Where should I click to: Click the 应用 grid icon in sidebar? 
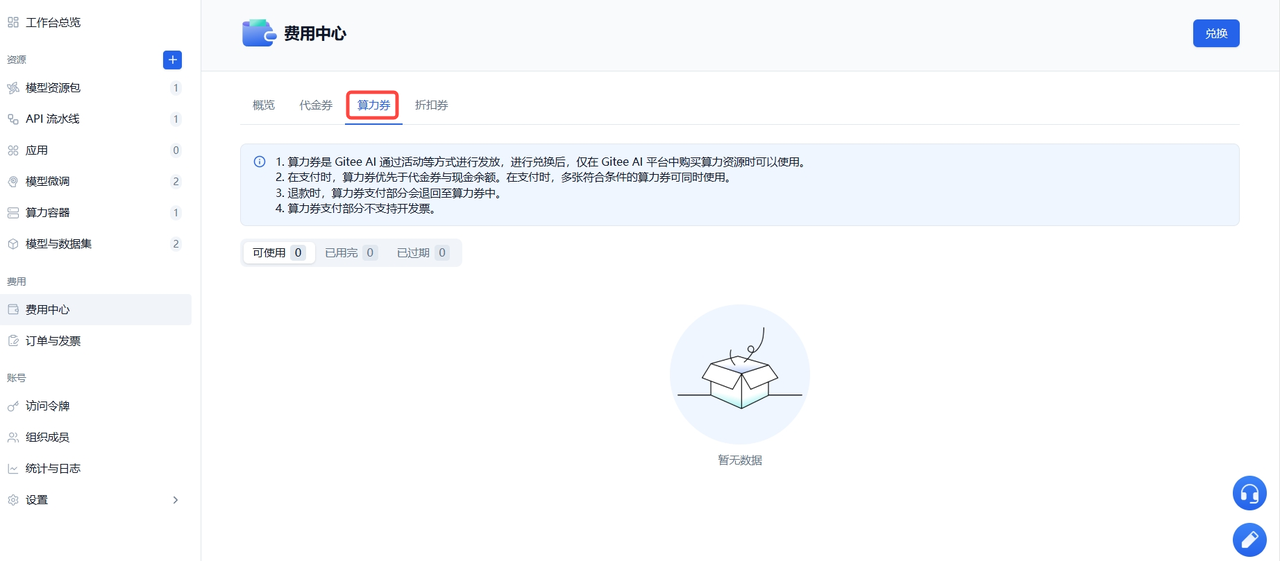(13, 150)
